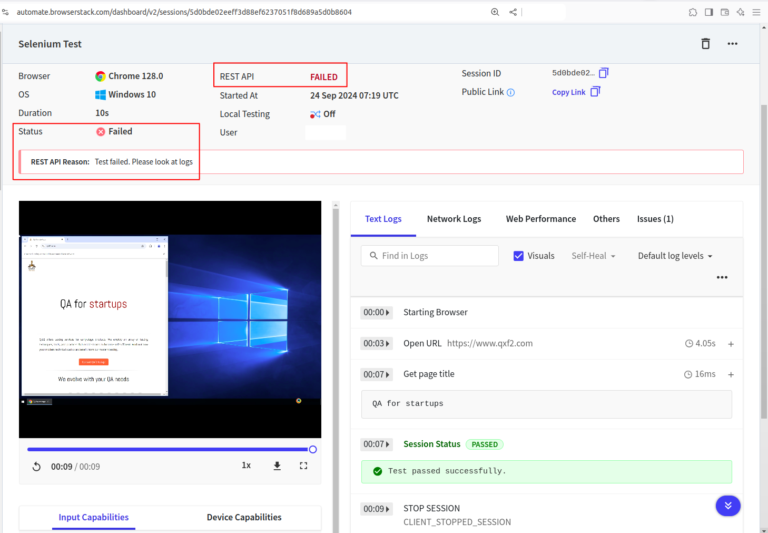Open the Others tab

coord(606,219)
